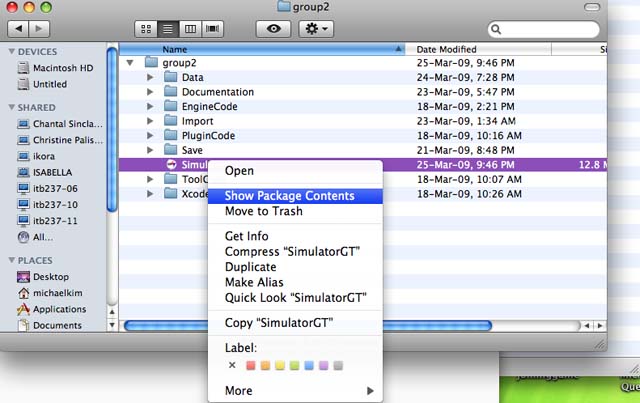Switch to Cover Flow view
Viewport: 640px width, 403px height.
[213, 30]
